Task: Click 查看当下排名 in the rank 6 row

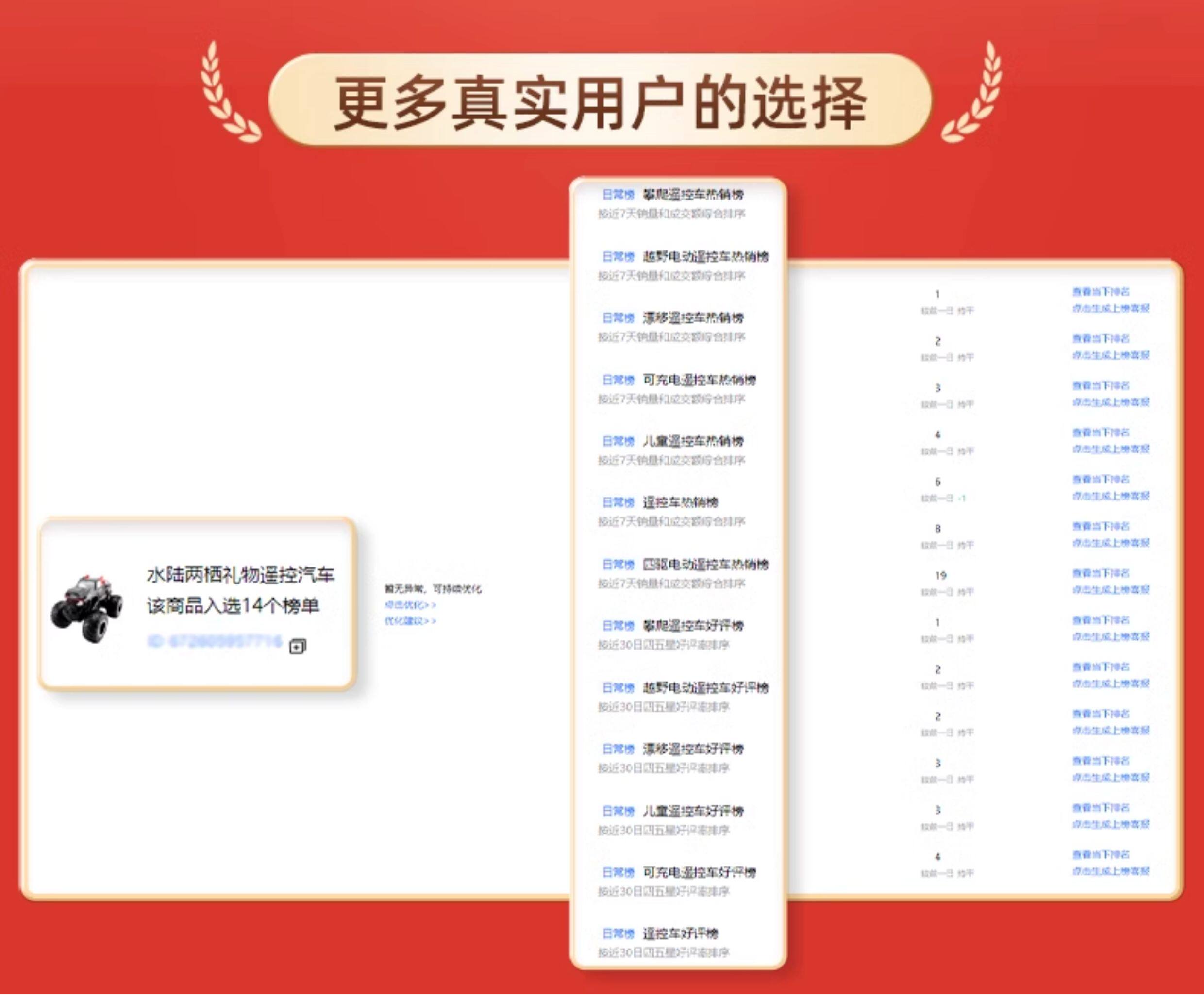Action: pyautogui.click(x=1101, y=479)
